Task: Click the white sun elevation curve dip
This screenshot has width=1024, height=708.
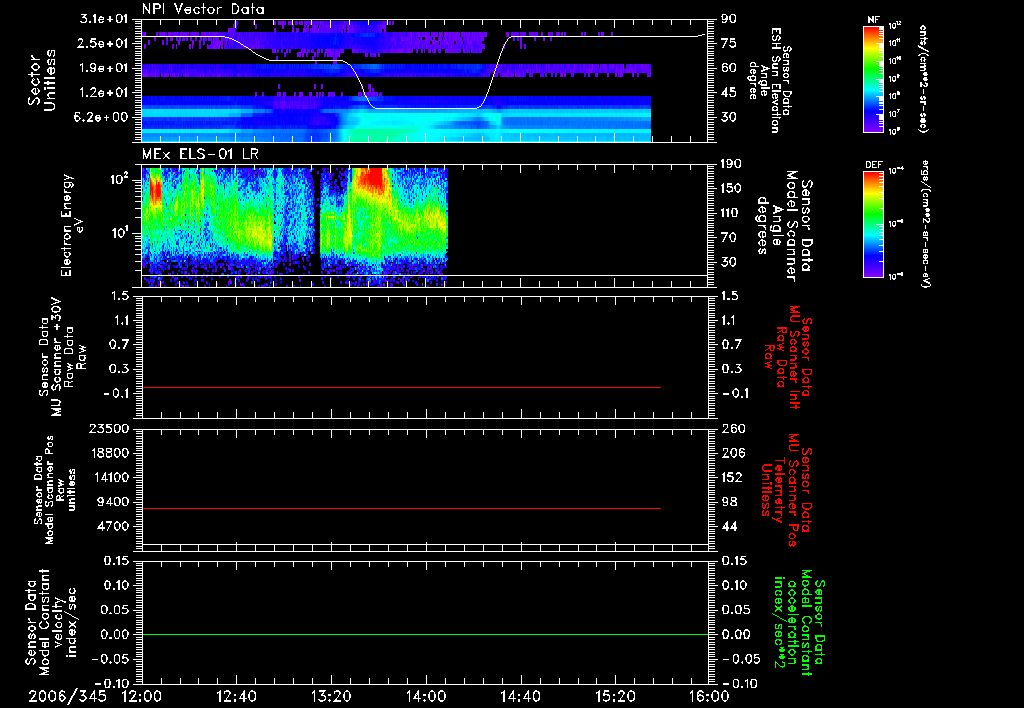Action: tap(428, 107)
